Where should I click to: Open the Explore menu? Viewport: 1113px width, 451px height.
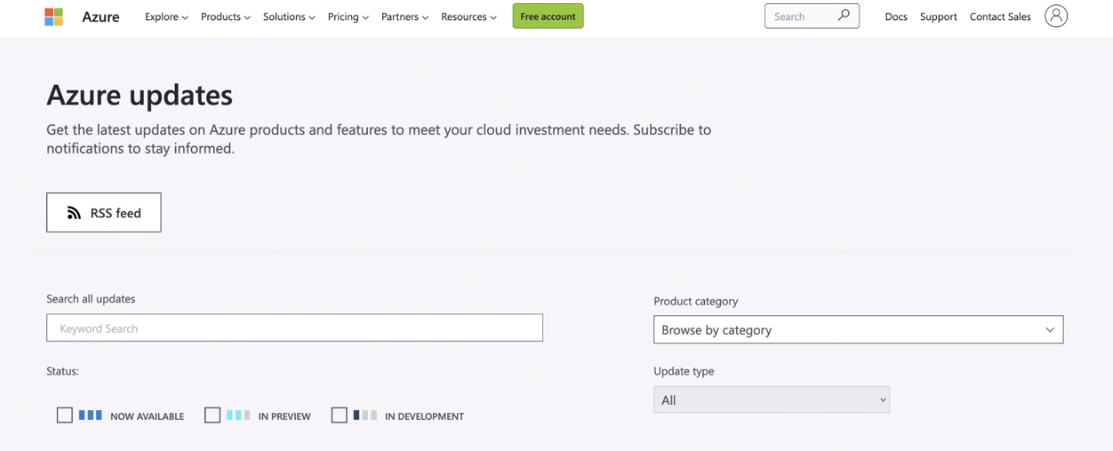(x=167, y=16)
